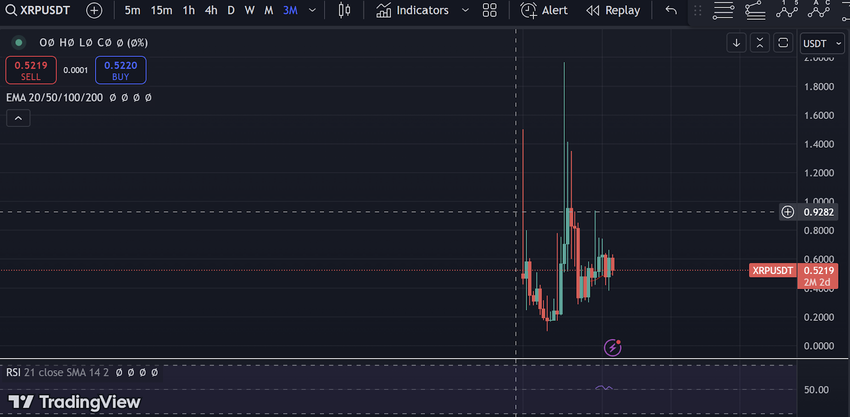
Task: Click the collapse arrows chart button
Action: [x=760, y=43]
